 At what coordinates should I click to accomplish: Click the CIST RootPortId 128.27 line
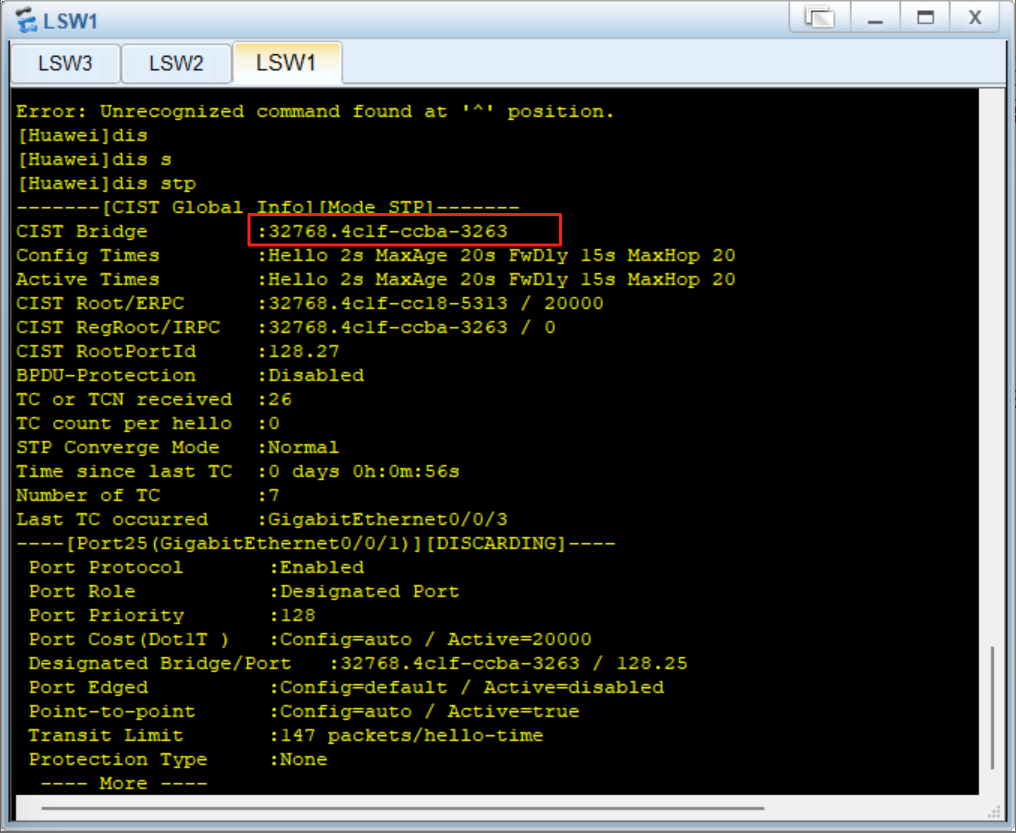point(178,351)
